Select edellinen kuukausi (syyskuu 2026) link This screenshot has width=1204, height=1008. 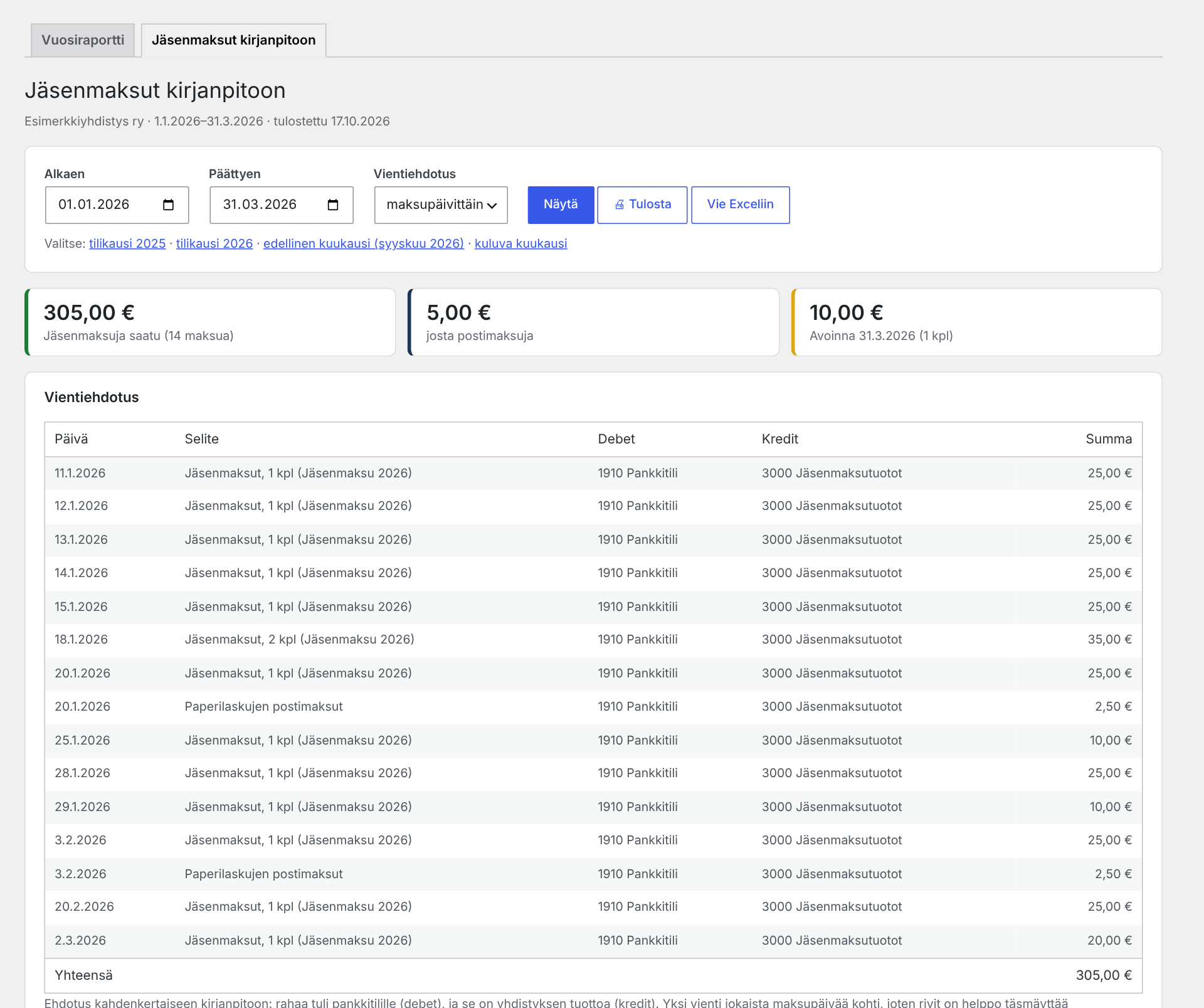click(364, 243)
